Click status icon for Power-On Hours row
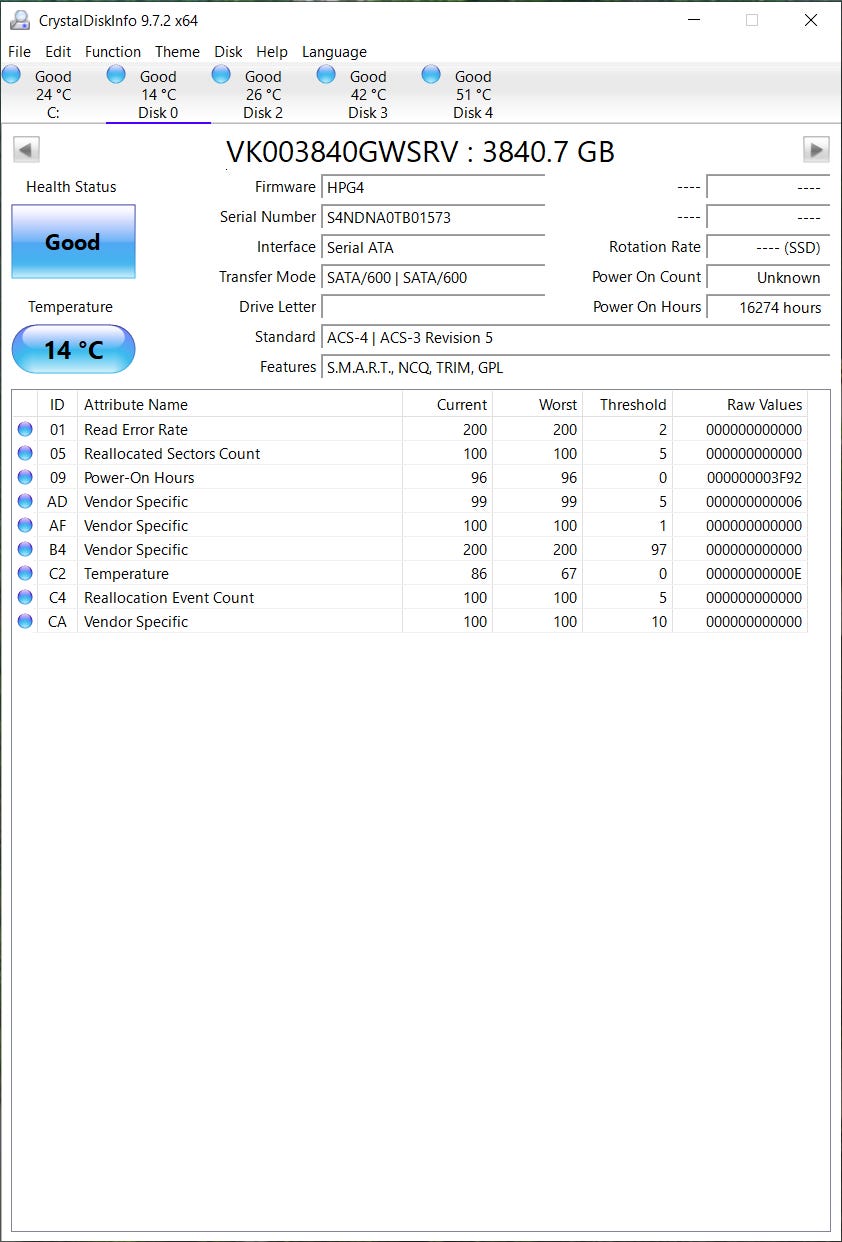842x1242 pixels. (x=25, y=478)
